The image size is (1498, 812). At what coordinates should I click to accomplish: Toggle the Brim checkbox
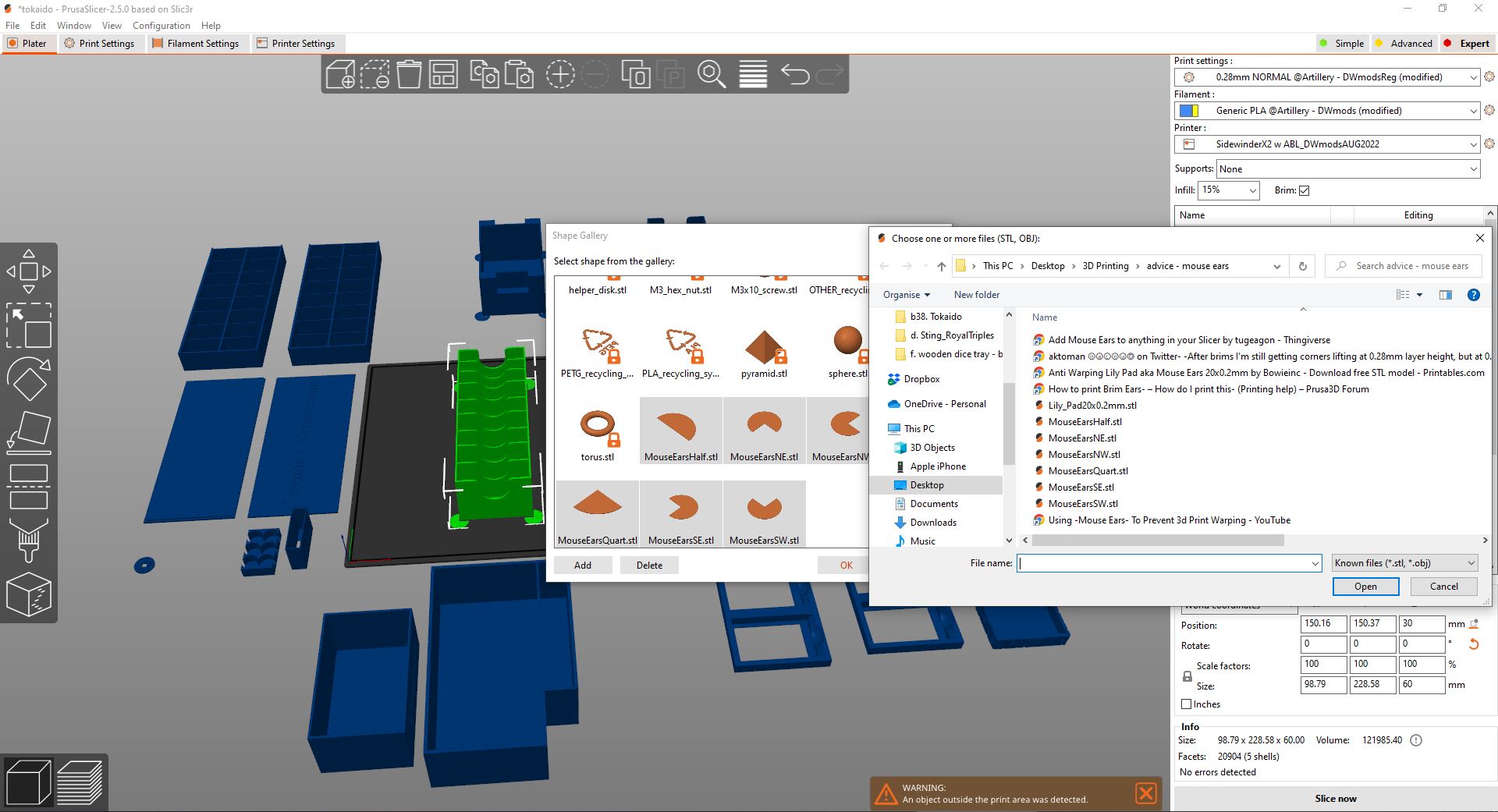click(1304, 190)
